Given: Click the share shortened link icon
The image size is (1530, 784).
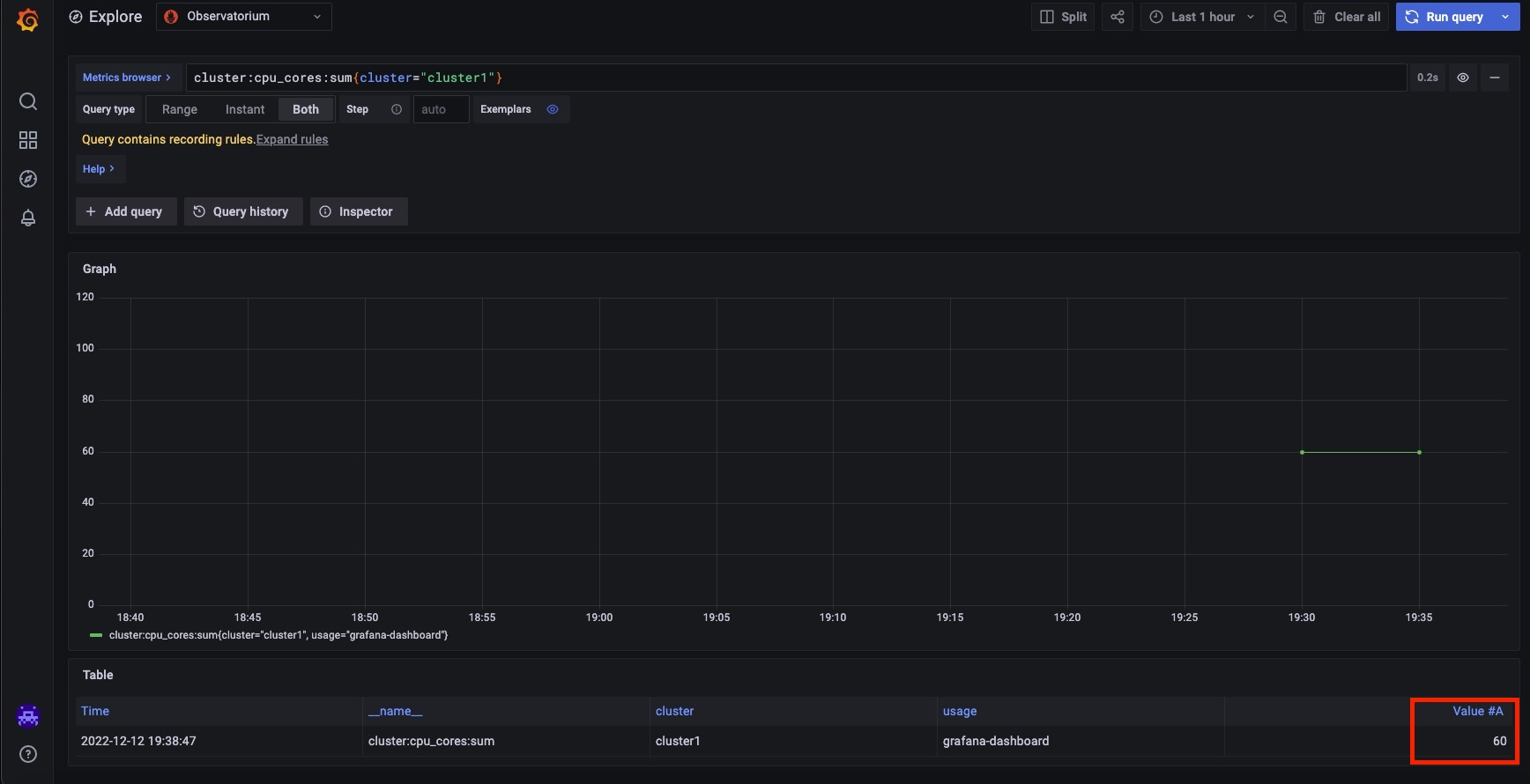Looking at the screenshot, I should click(1118, 17).
